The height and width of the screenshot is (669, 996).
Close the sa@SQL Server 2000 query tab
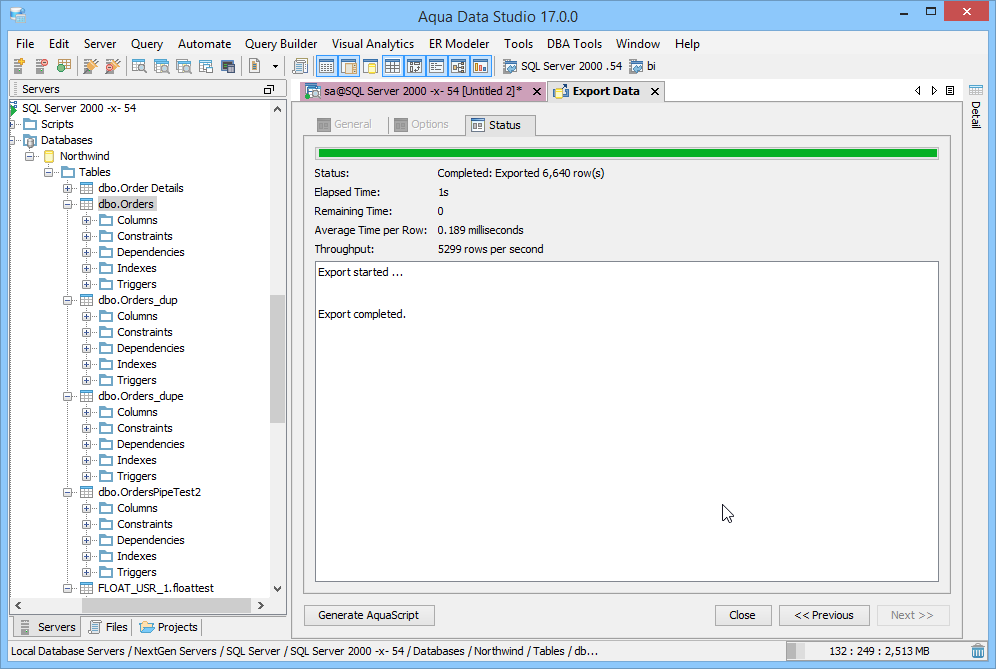coord(537,91)
